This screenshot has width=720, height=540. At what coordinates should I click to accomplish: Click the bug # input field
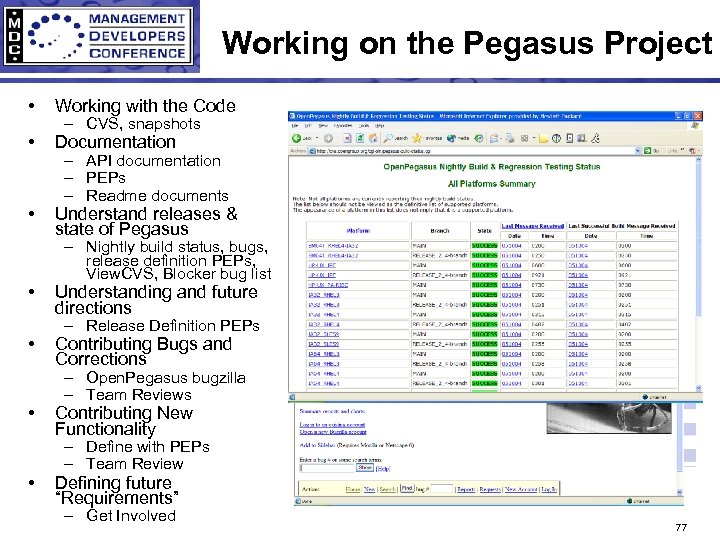click(x=442, y=489)
